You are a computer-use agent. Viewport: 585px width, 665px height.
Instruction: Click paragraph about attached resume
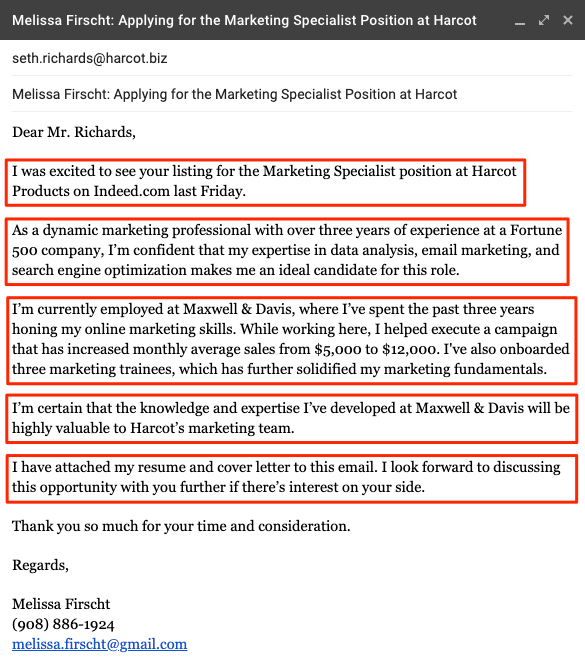point(291,478)
